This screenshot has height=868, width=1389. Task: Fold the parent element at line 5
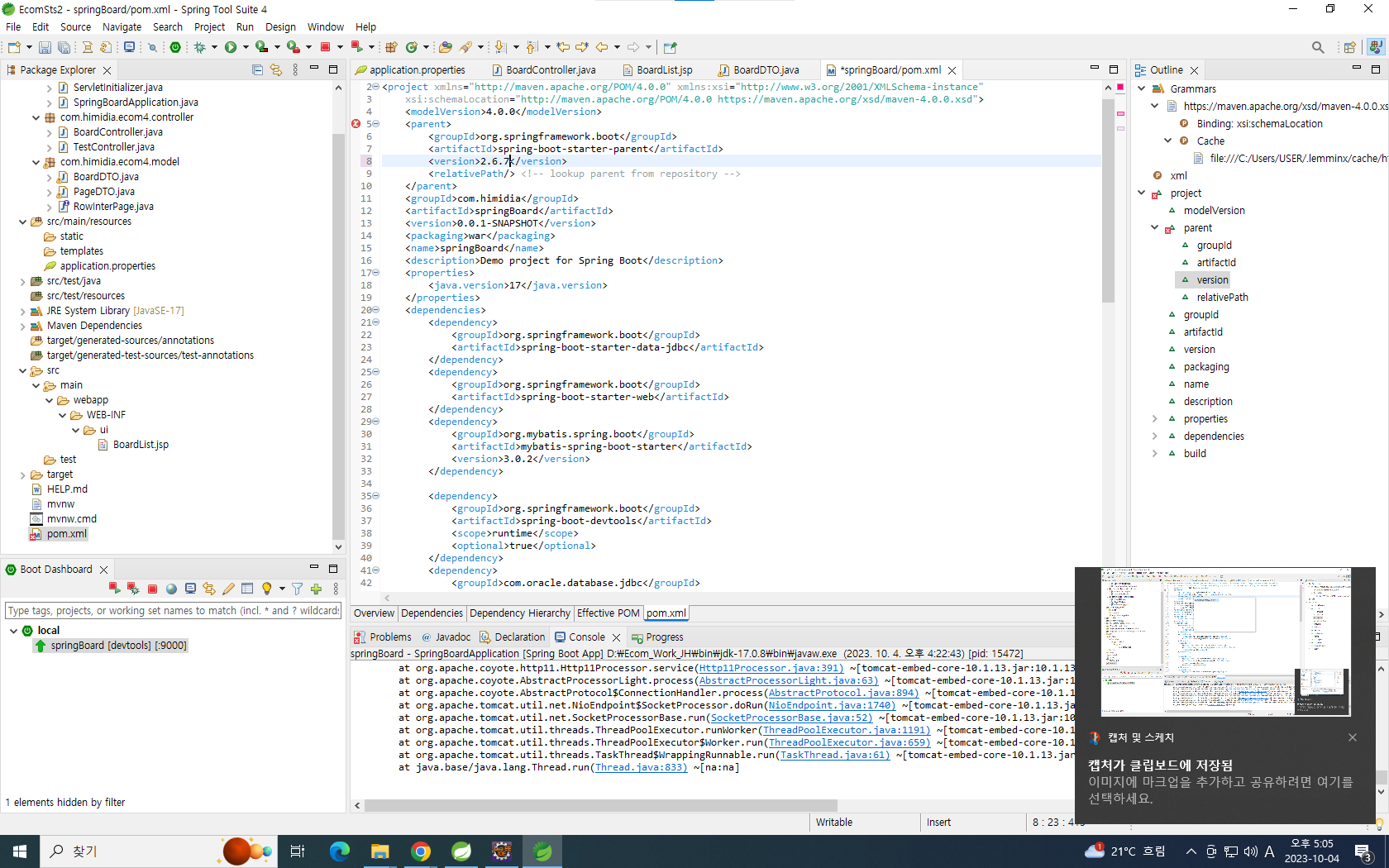pos(376,124)
